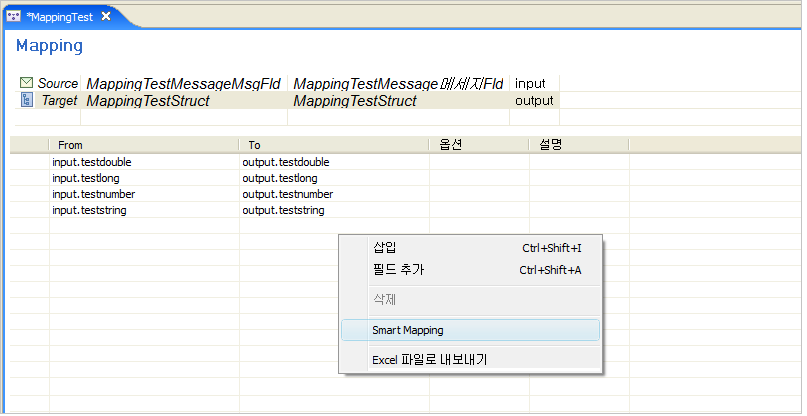807x416 pixels.
Task: Select the output.testlong cell
Action: [x=335, y=178]
